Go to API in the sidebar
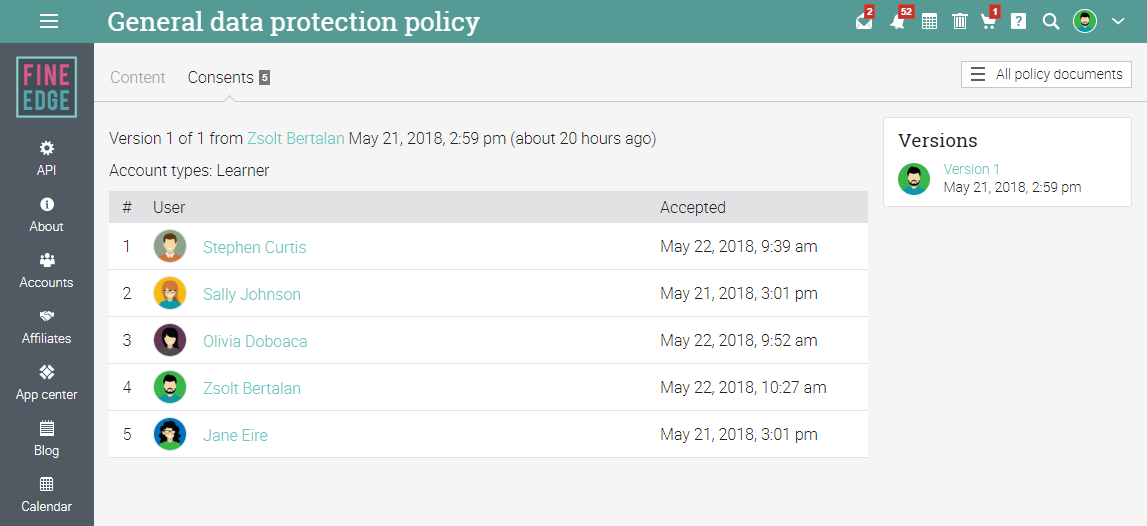Screen dimensions: 1147x526 (x=47, y=158)
